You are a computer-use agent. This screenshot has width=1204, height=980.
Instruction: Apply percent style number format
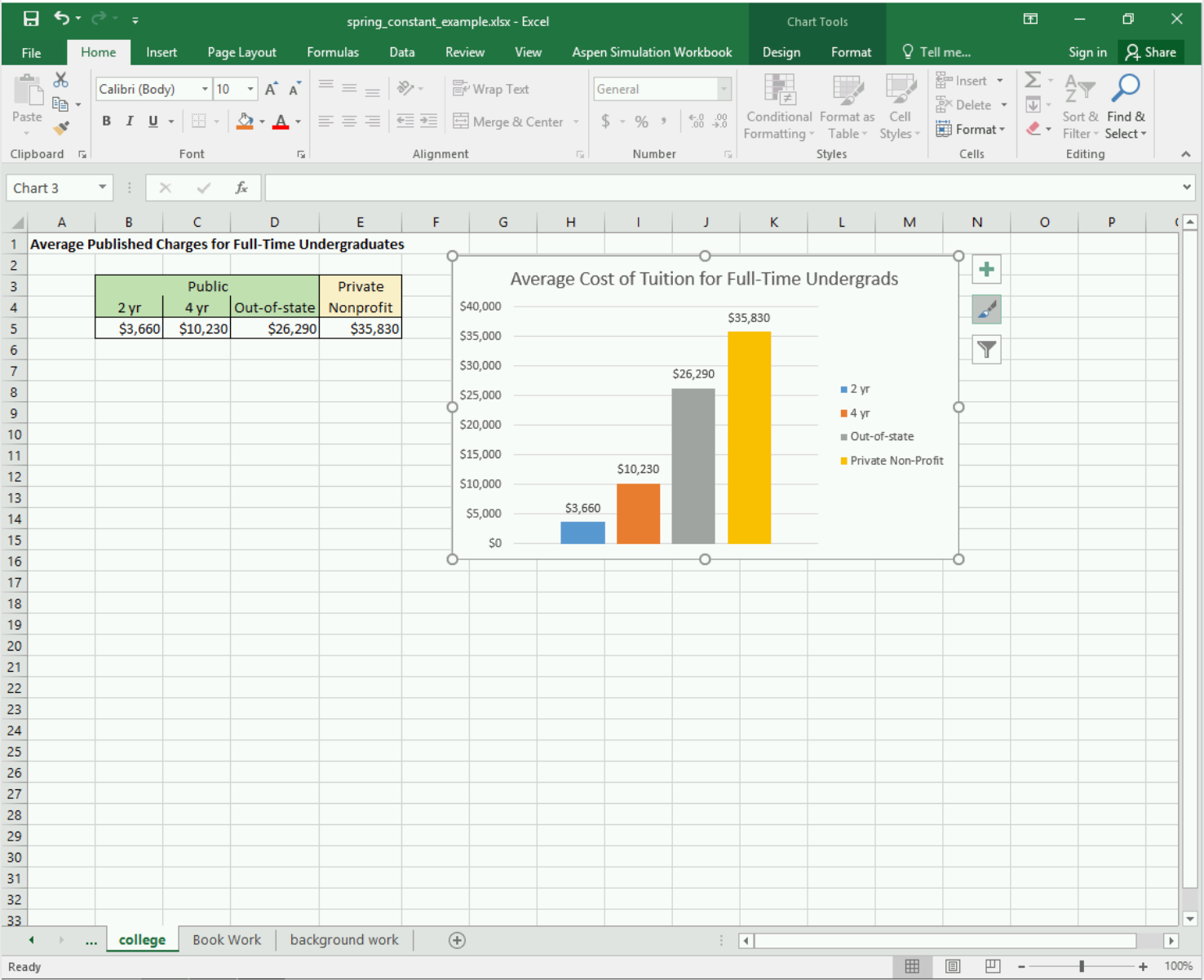[x=642, y=121]
